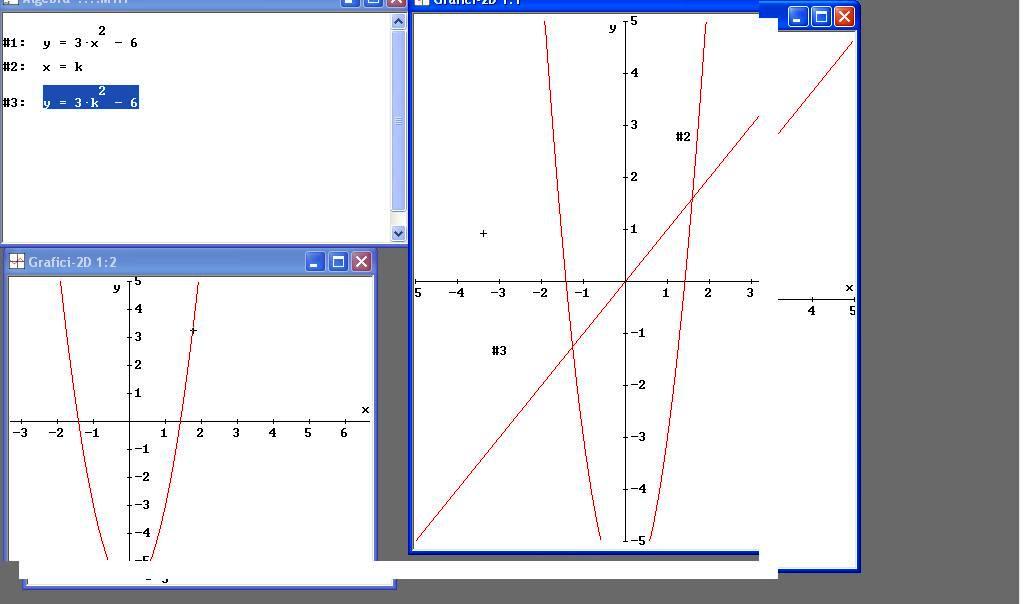The width and height of the screenshot is (1024, 604).
Task: Maximize the Grafici-2D 1:2 window
Action: 338,262
